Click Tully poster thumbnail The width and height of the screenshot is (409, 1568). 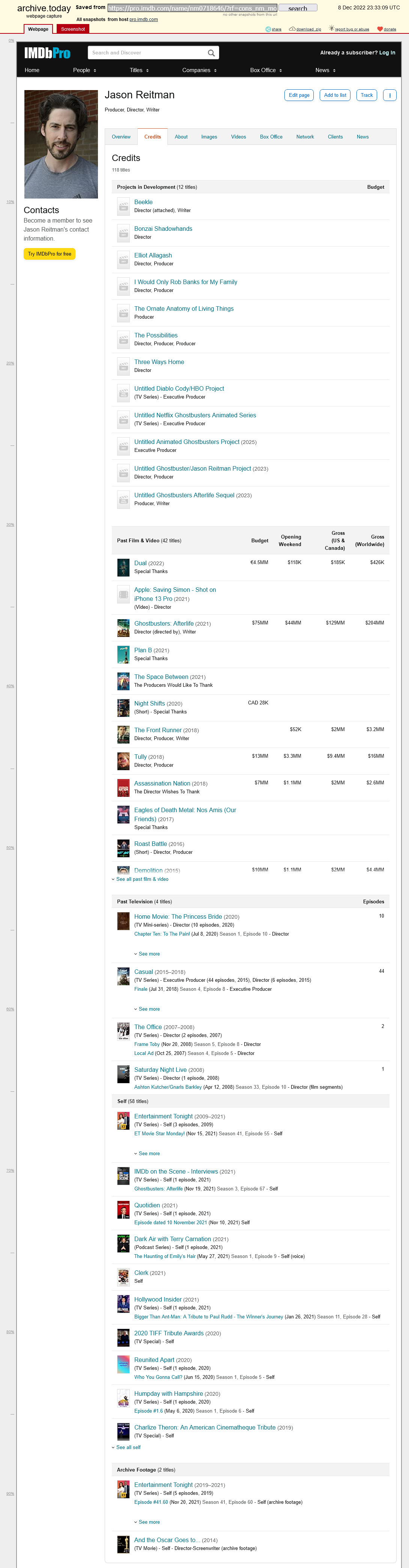tap(123, 761)
